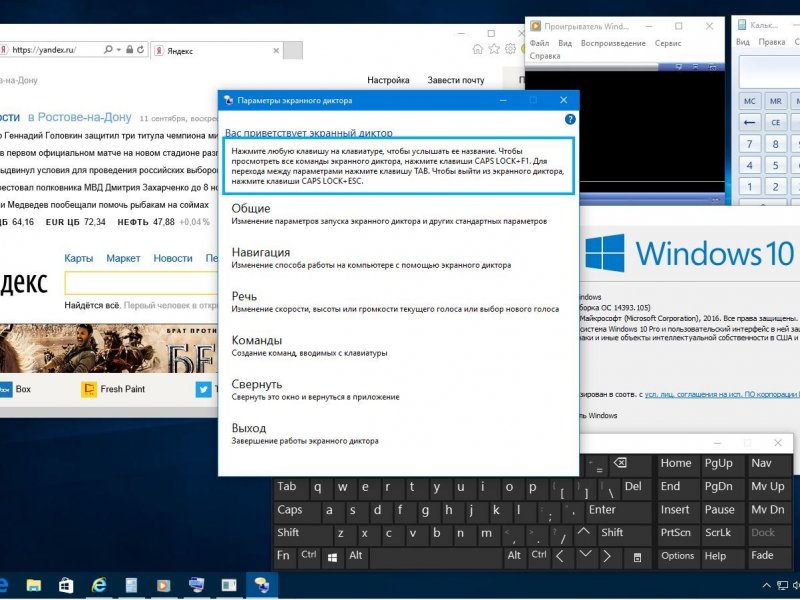Image resolution: width=800 pixels, height=600 pixels.
Task: Click the Ben-Hur movie banner advertisement
Action: [109, 348]
